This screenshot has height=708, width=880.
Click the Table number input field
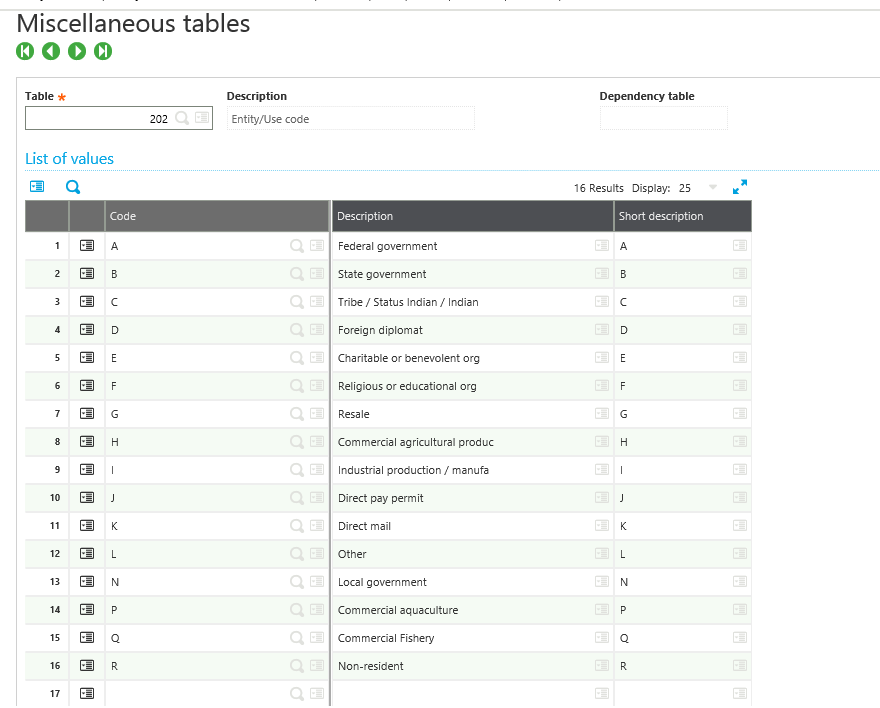98,119
